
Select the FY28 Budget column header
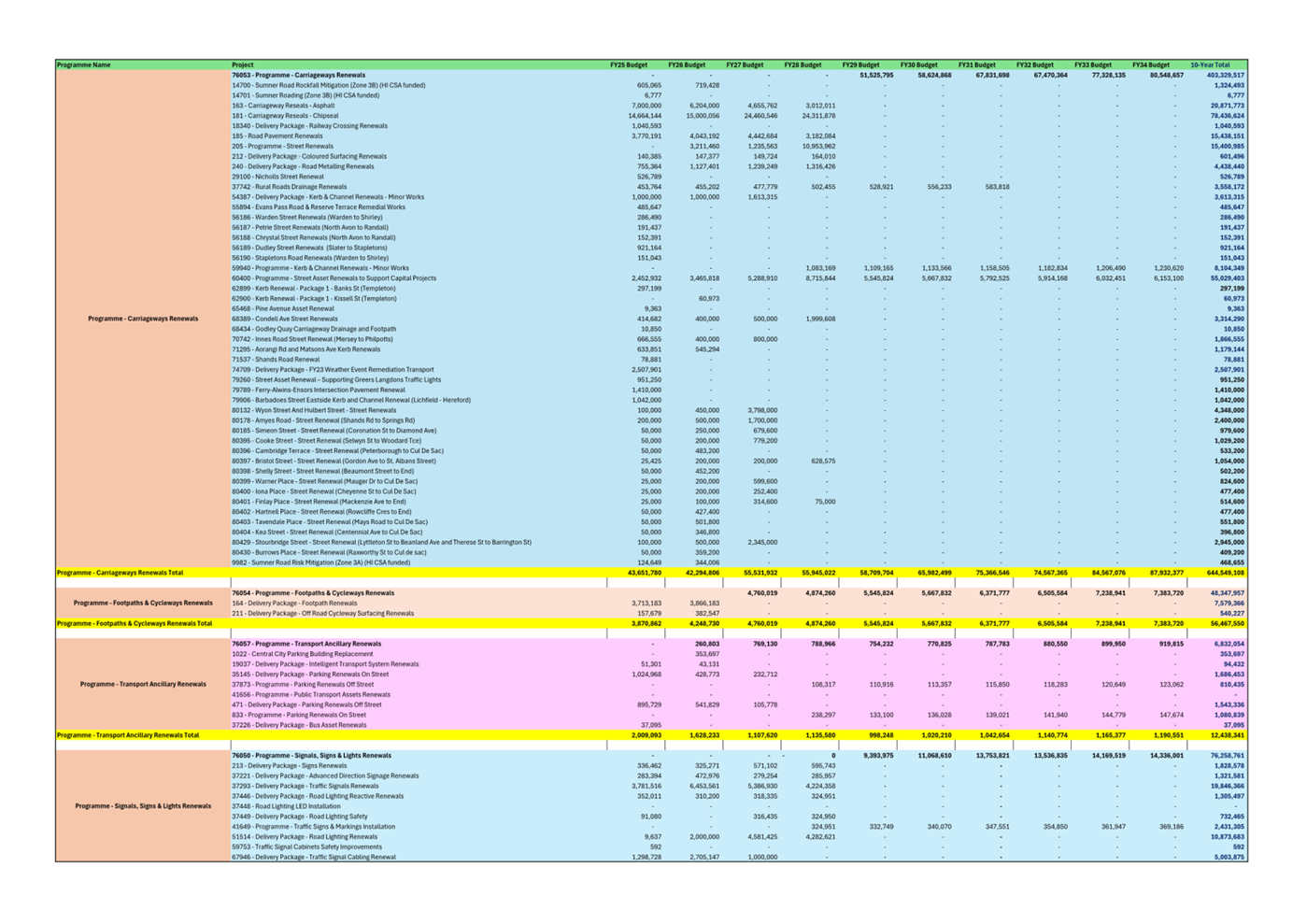pos(802,65)
